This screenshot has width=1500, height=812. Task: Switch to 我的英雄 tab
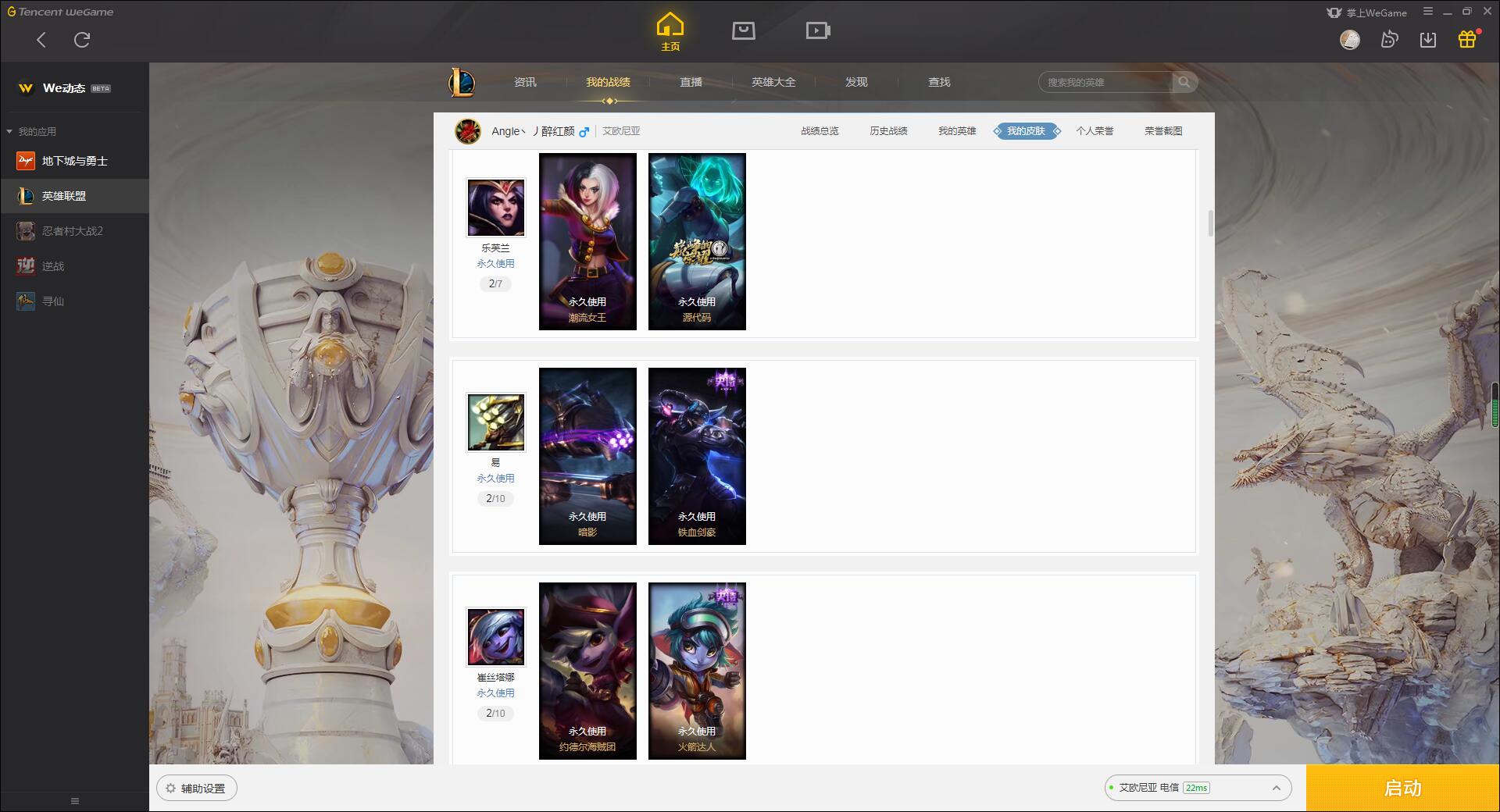tap(957, 131)
